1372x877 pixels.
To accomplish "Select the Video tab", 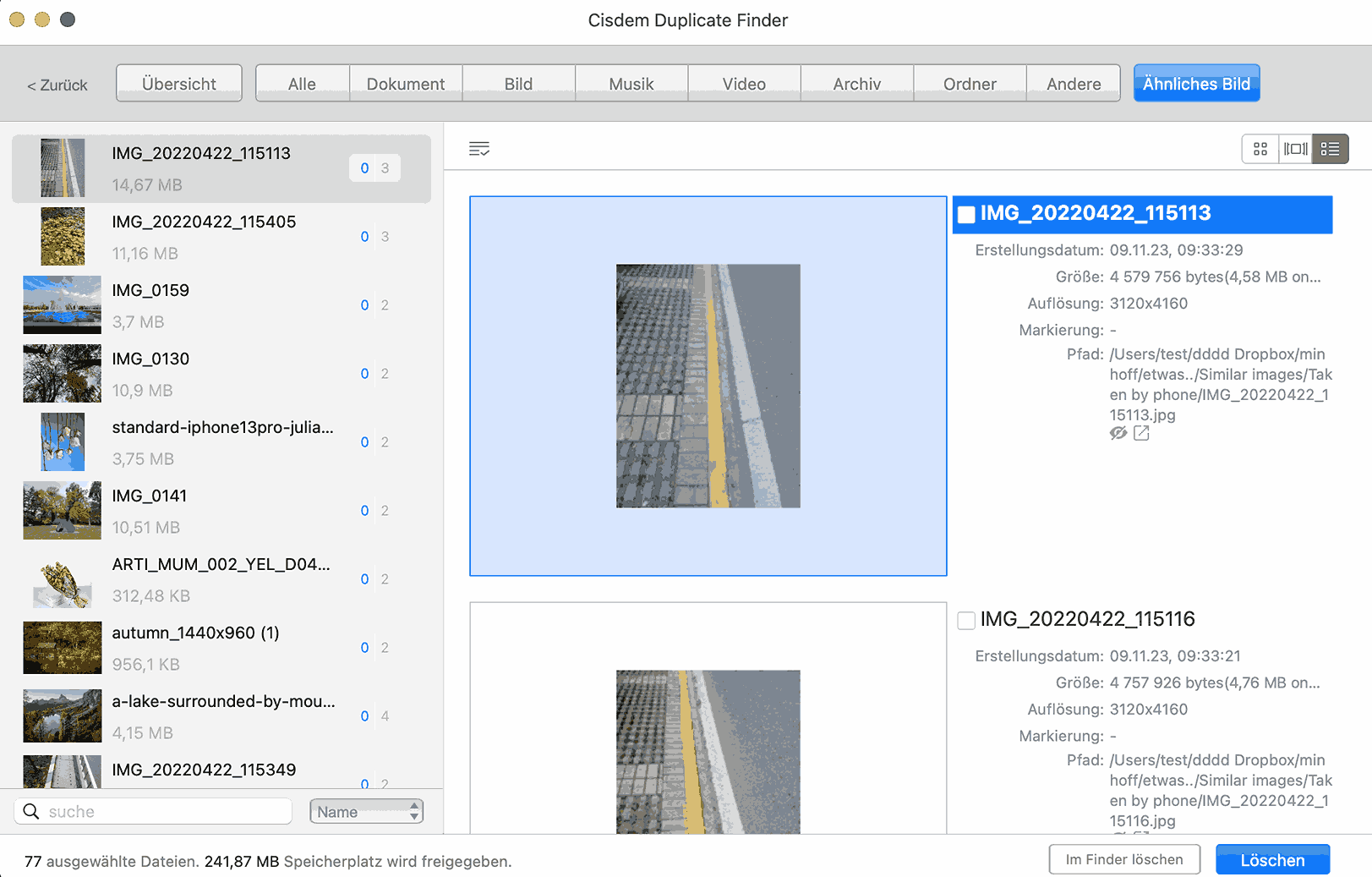I will click(744, 83).
